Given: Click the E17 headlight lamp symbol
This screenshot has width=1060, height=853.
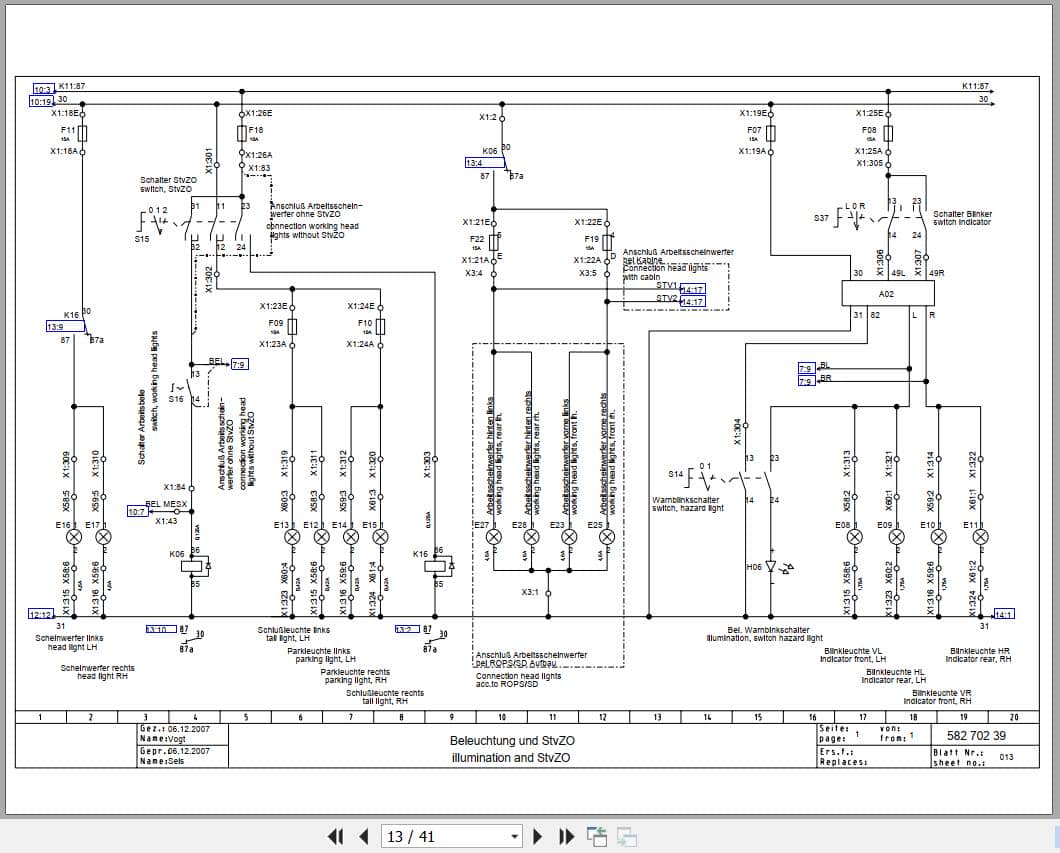Looking at the screenshot, I should tap(103, 537).
